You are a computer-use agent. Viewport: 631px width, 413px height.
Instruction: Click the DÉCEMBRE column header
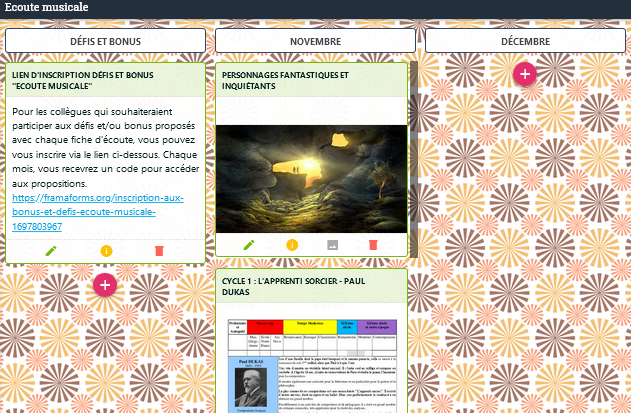(x=525, y=41)
